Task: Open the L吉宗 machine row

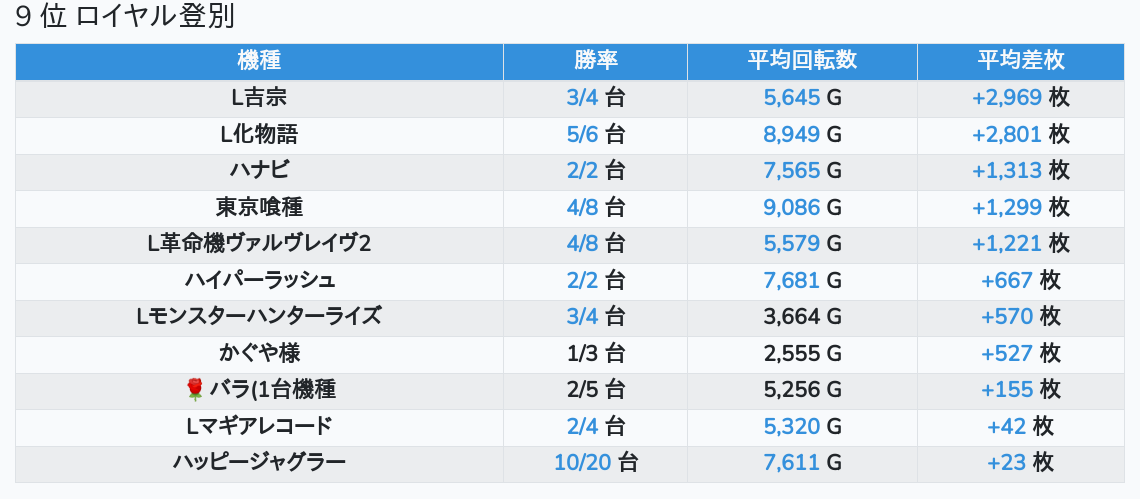Action: [x=259, y=98]
